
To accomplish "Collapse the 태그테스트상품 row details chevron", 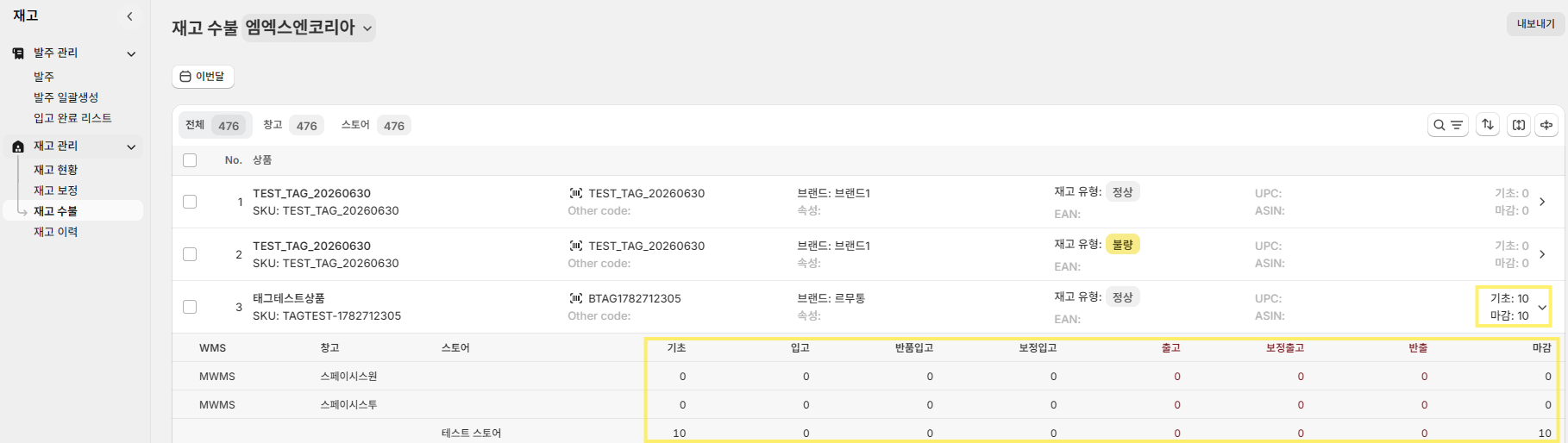I will point(1542,307).
